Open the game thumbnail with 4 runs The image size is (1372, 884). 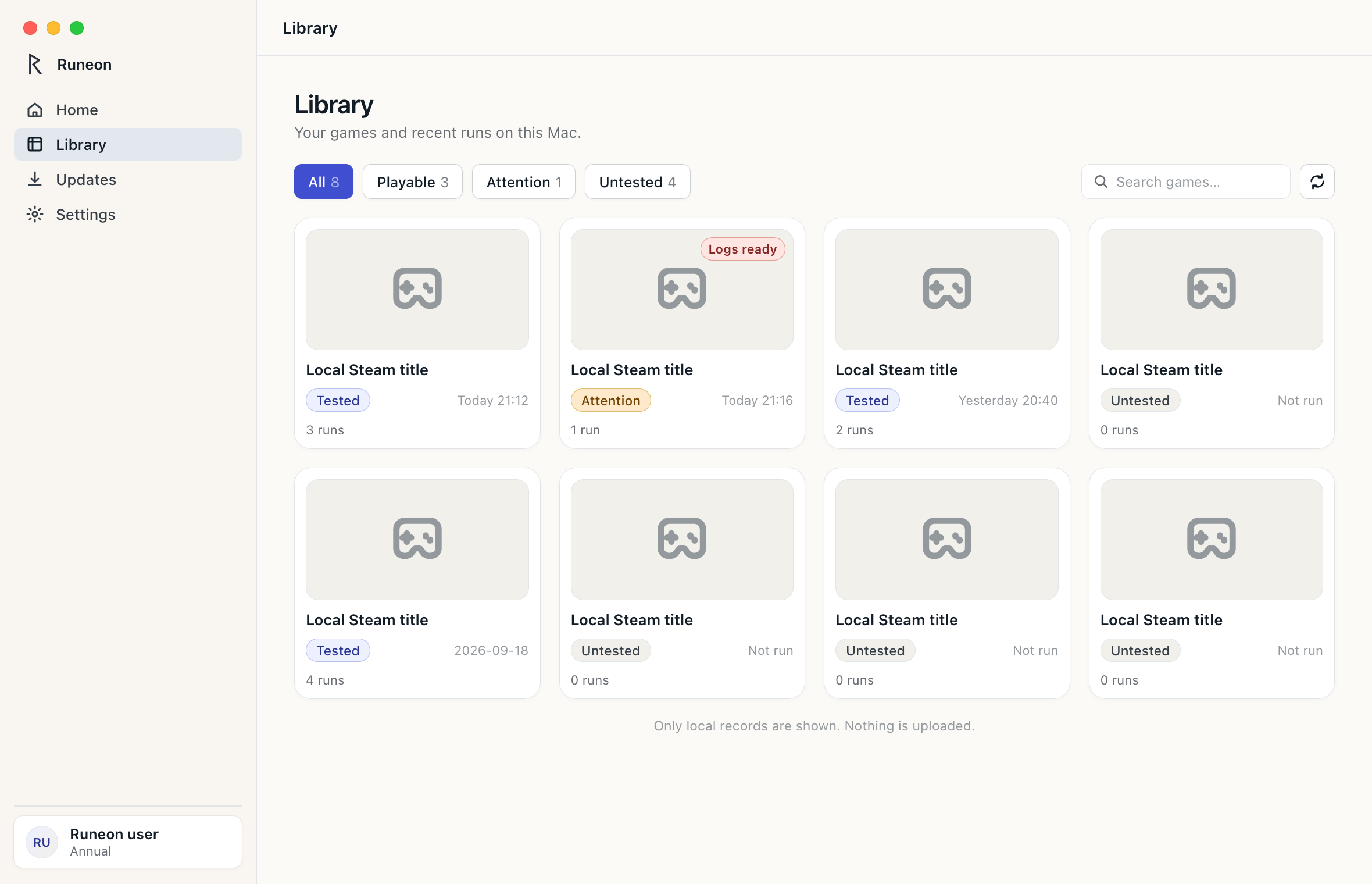(x=417, y=540)
